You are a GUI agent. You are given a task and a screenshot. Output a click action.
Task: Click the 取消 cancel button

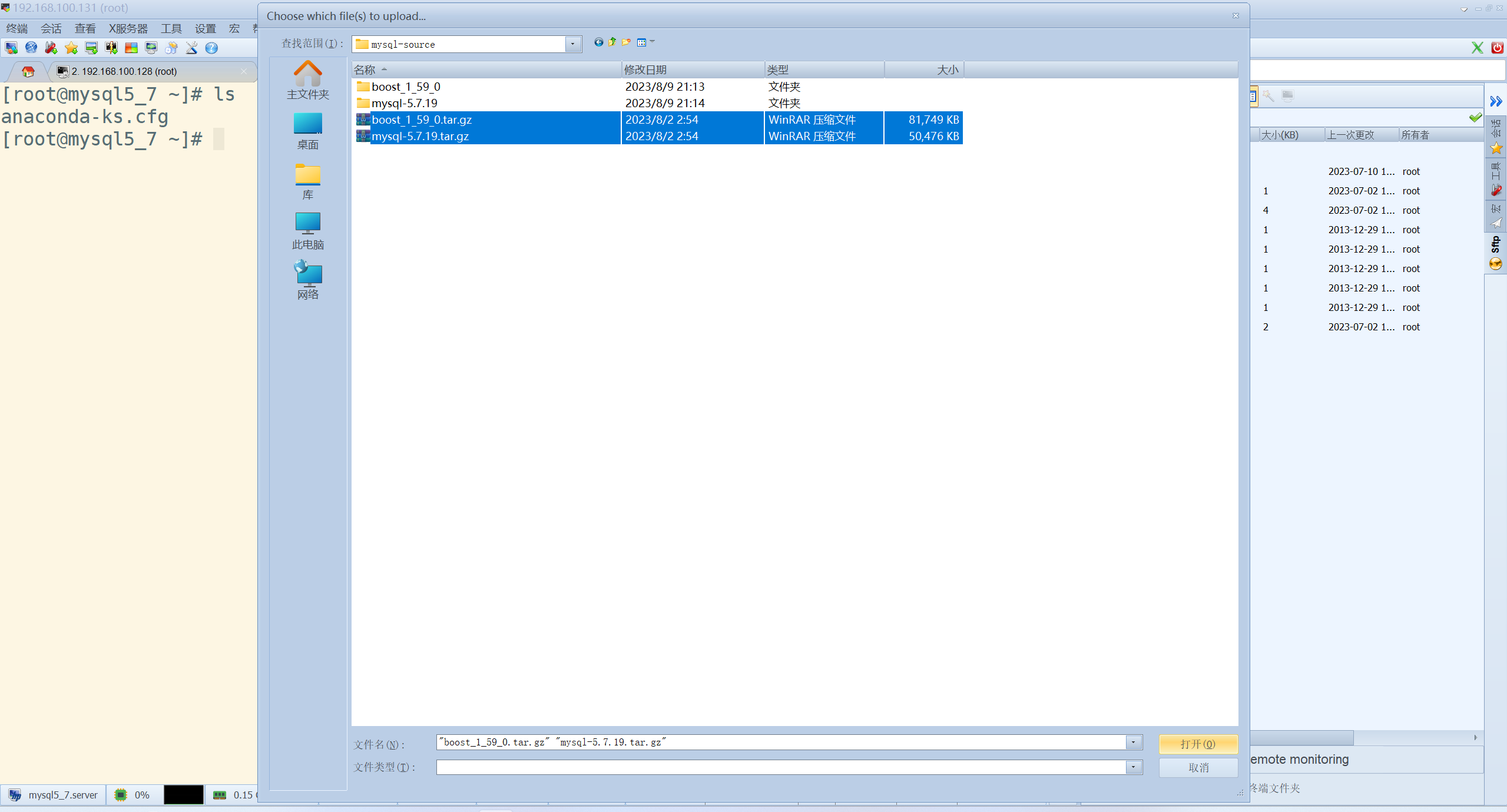(1198, 768)
